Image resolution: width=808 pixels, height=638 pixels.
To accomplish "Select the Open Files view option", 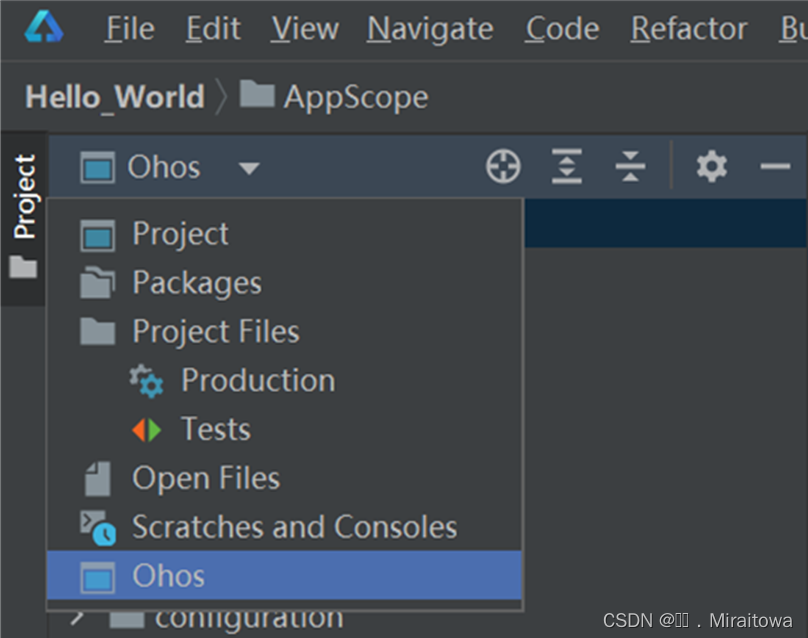I will (x=284, y=478).
